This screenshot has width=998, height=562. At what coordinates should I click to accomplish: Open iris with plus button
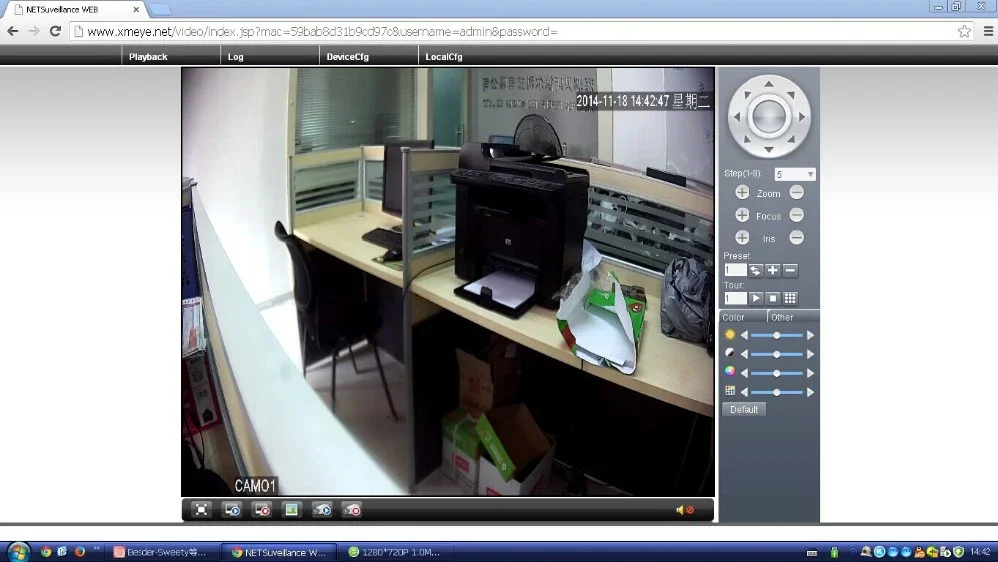(x=742, y=237)
